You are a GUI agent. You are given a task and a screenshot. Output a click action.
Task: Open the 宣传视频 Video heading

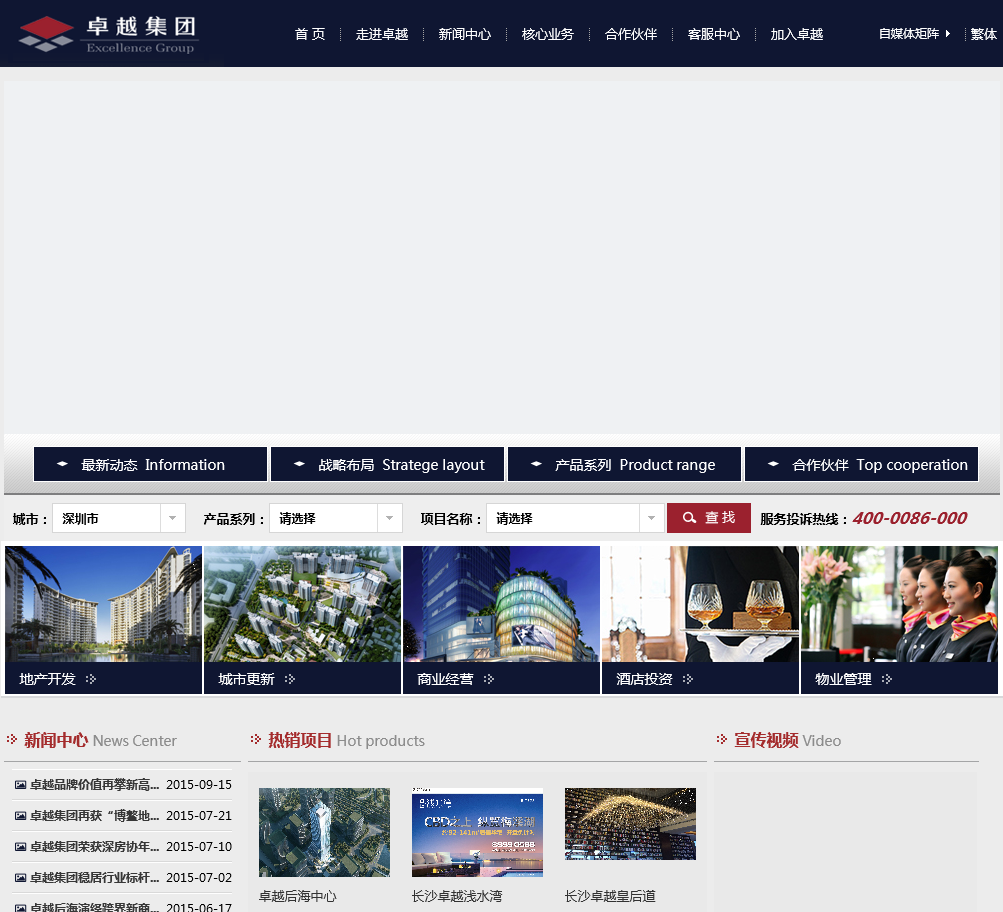tap(787, 741)
